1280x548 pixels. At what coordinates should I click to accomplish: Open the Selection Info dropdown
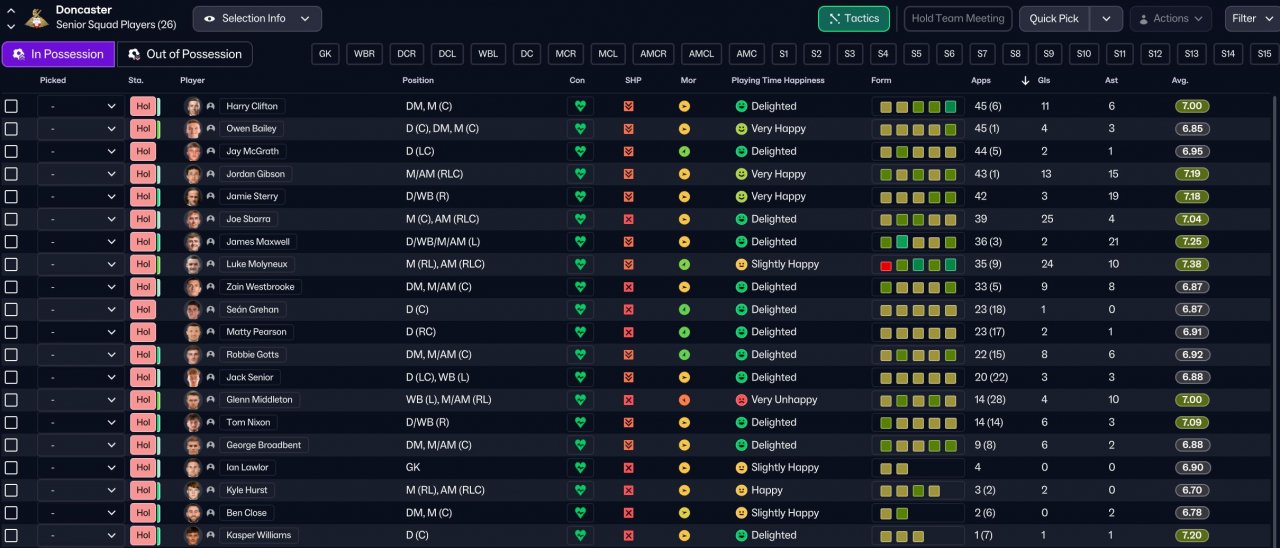pyautogui.click(x=257, y=18)
